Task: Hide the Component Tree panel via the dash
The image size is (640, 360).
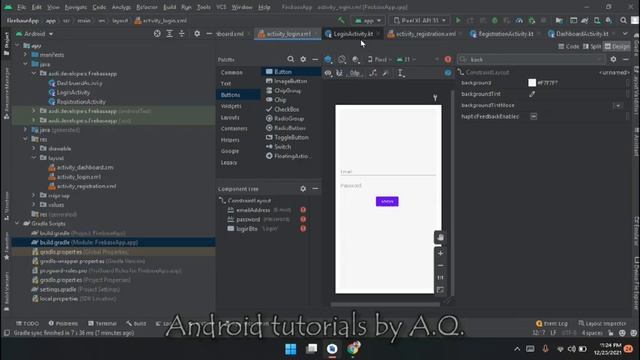Action: [x=315, y=189]
